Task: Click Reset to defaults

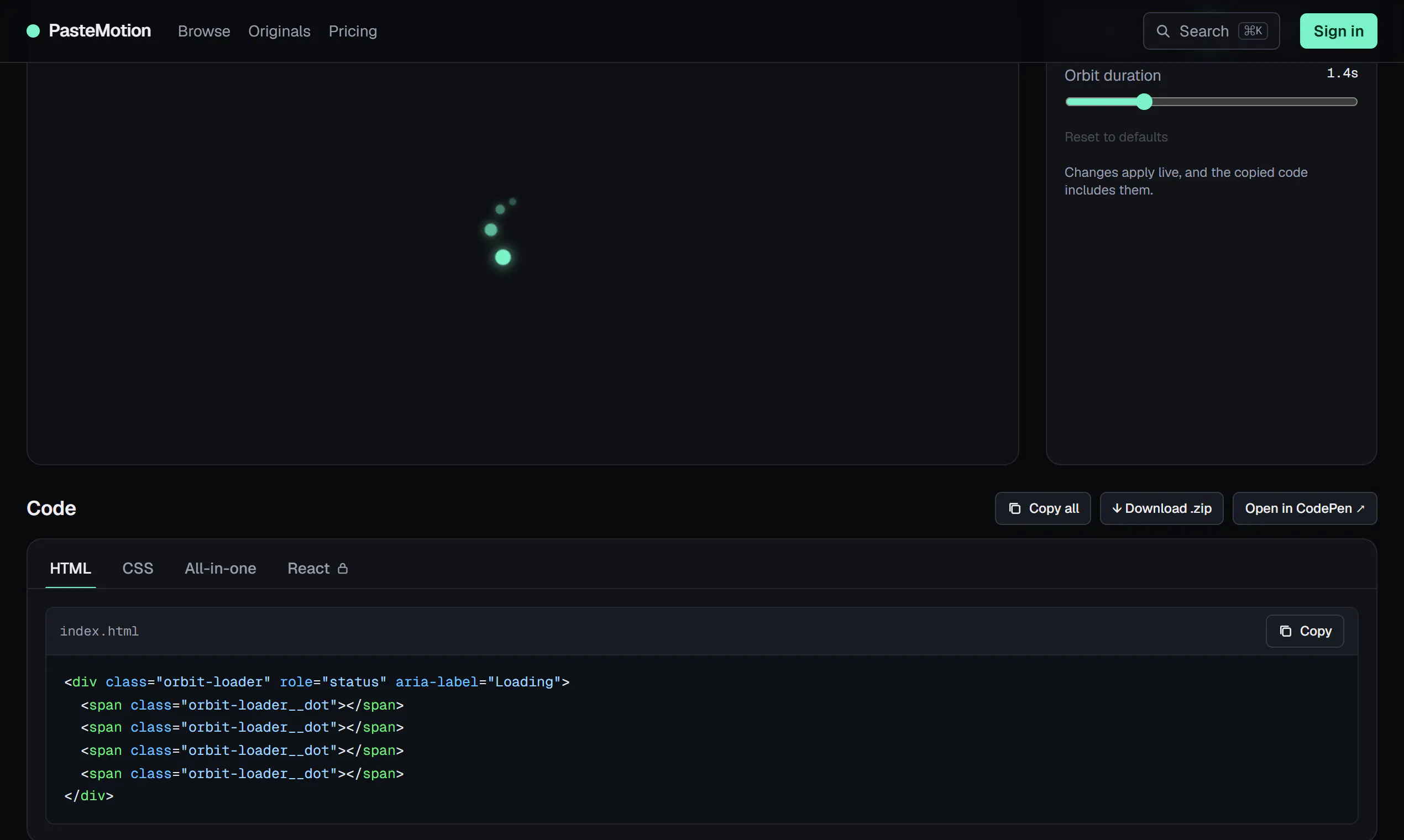Action: (1116, 137)
